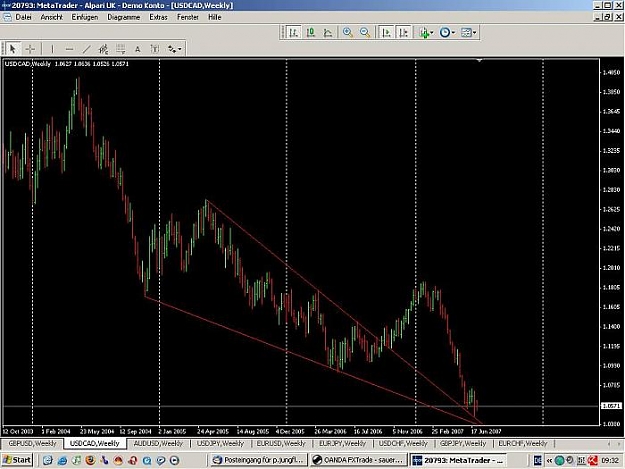625x469 pixels.
Task: Select the cursor arrow tool
Action: pos(12,49)
